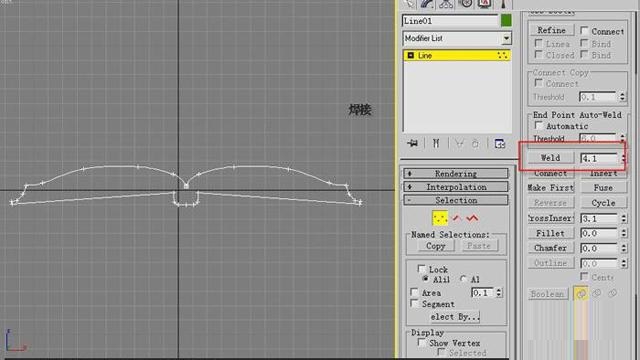Click the Auto-Weld Threshold value field
The image size is (640, 360).
click(598, 138)
